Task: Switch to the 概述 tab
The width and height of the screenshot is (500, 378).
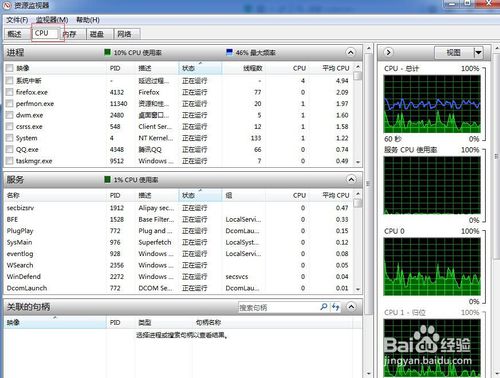Action: [x=14, y=34]
